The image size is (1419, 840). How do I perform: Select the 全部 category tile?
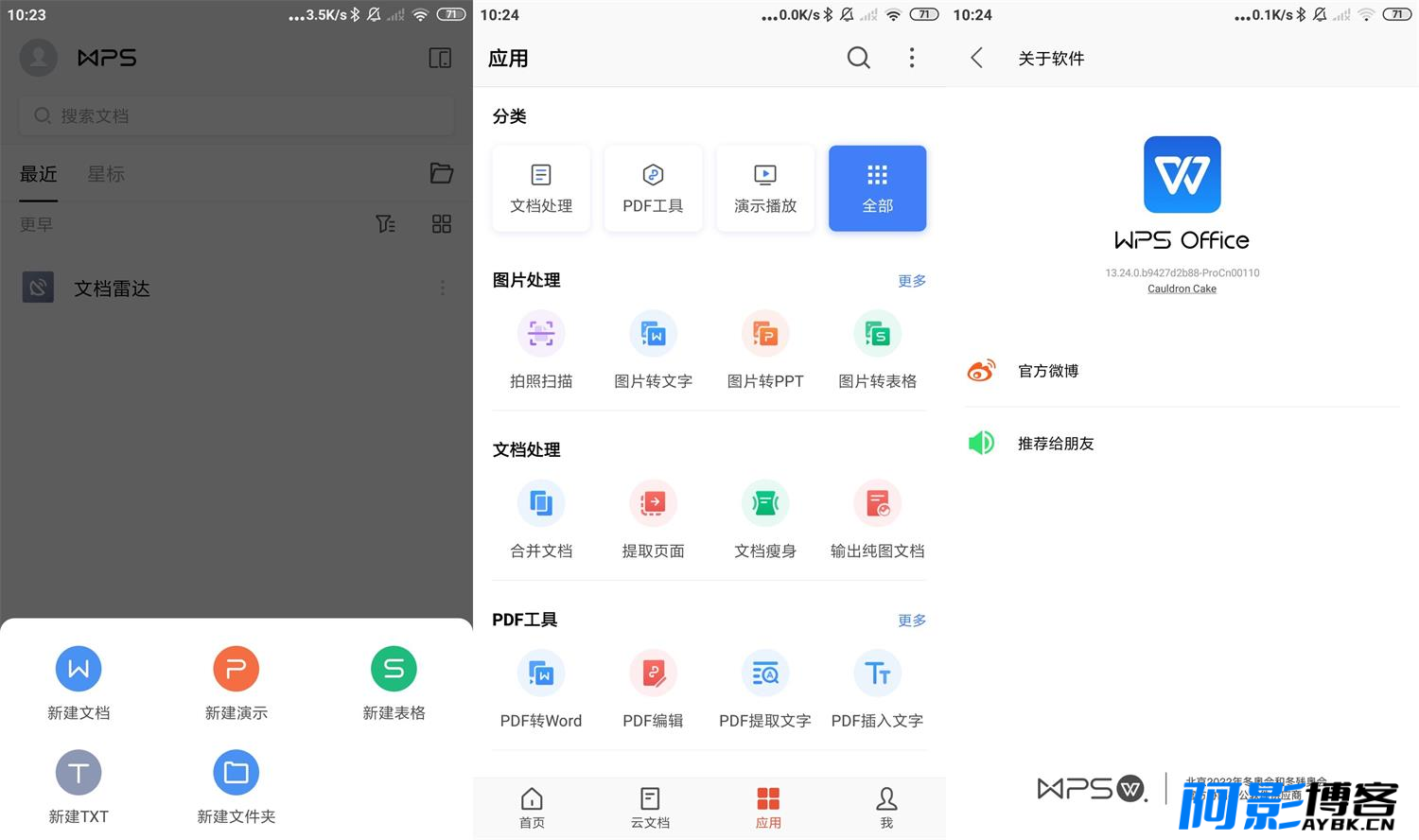pos(877,188)
